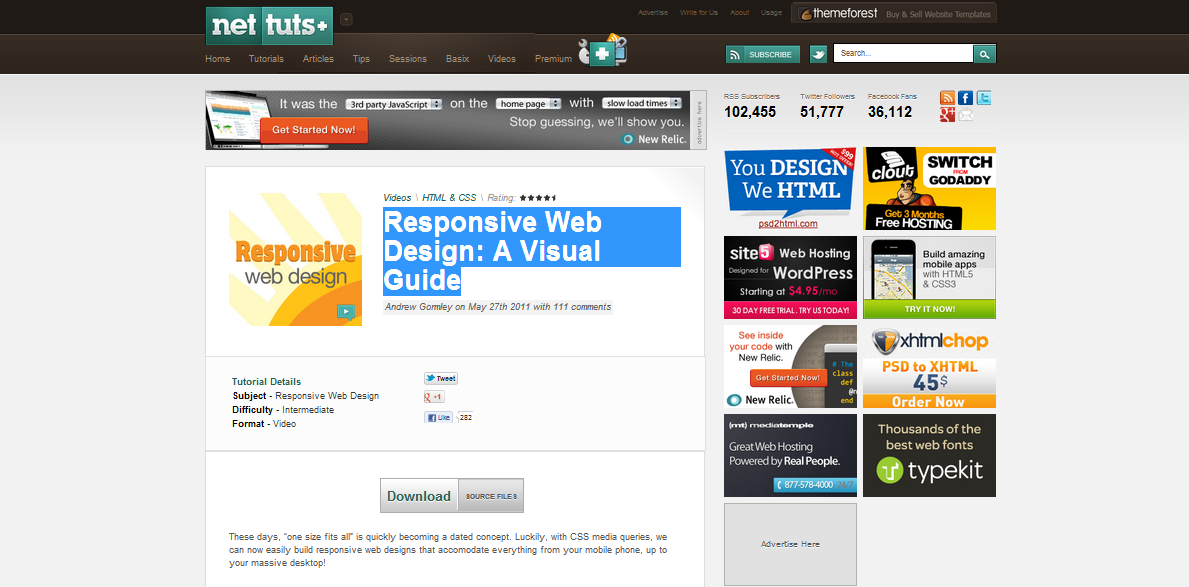Click the magnifying glass search icon
This screenshot has height=587, width=1189.
coord(984,54)
